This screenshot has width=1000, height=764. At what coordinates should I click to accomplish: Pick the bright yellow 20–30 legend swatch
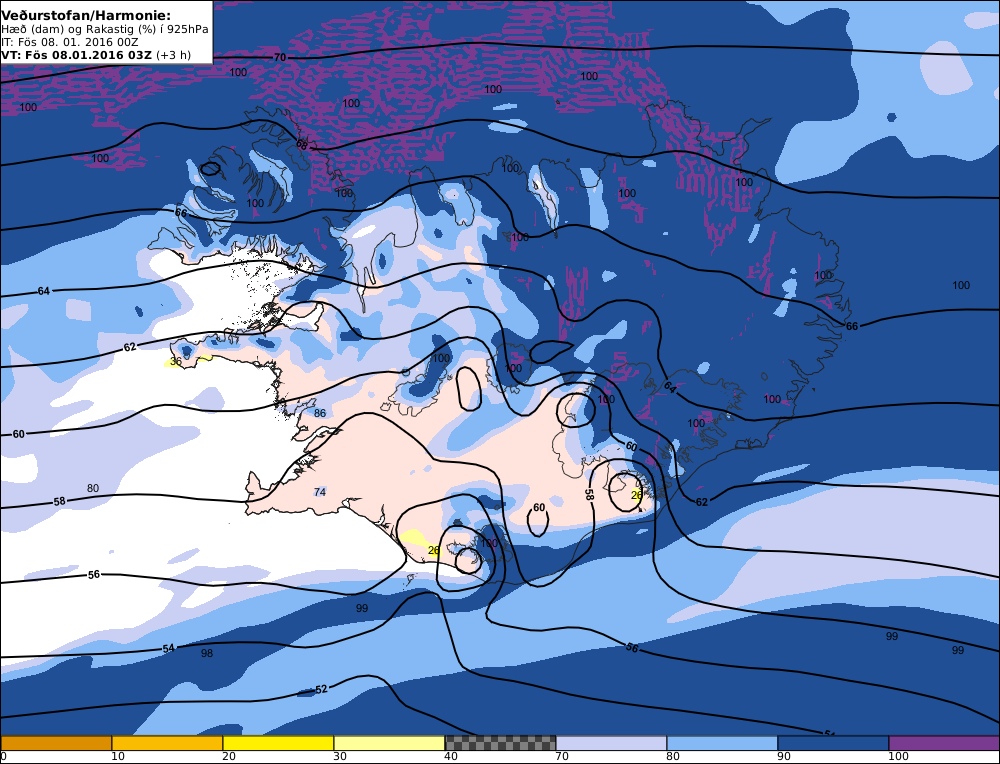pos(278,742)
